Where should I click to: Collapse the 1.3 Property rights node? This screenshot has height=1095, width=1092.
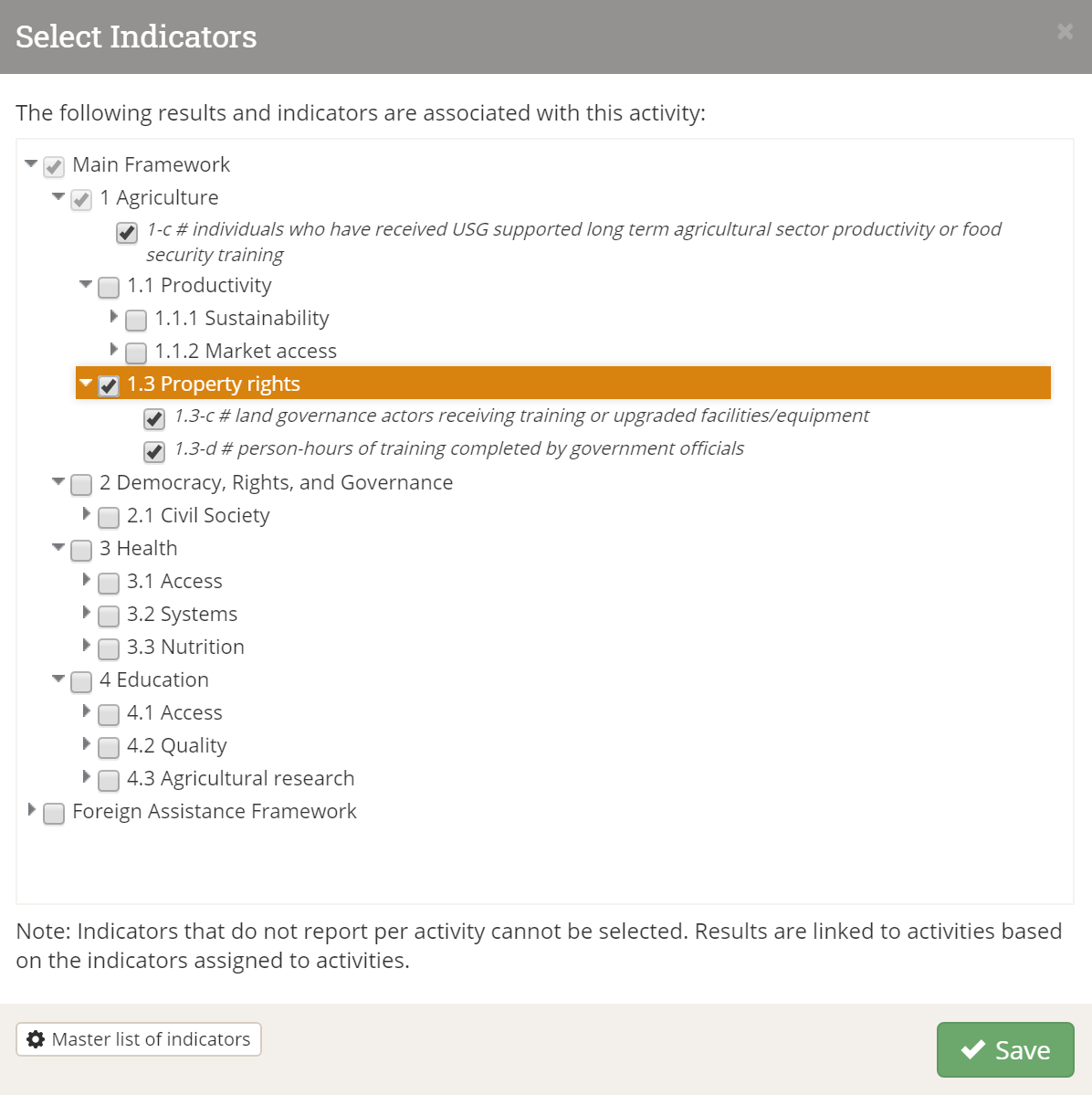click(86, 384)
